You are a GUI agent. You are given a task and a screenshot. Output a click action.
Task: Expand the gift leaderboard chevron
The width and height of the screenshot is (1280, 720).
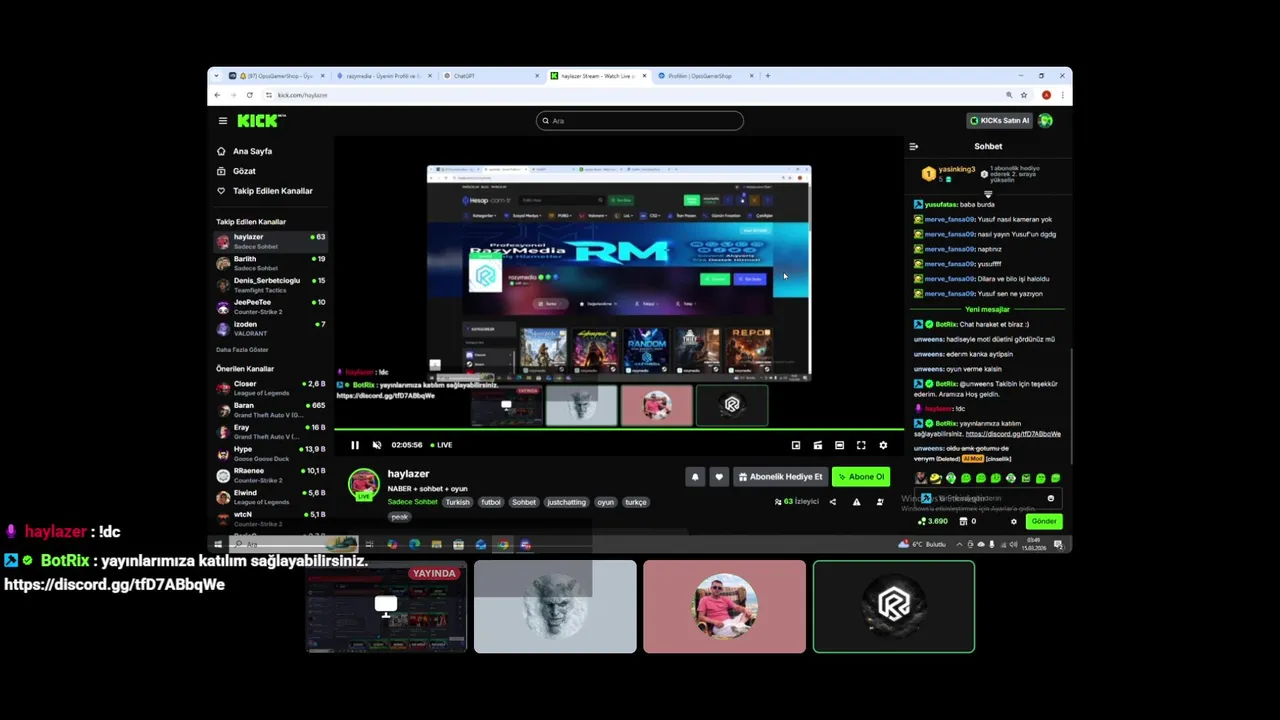(988, 194)
